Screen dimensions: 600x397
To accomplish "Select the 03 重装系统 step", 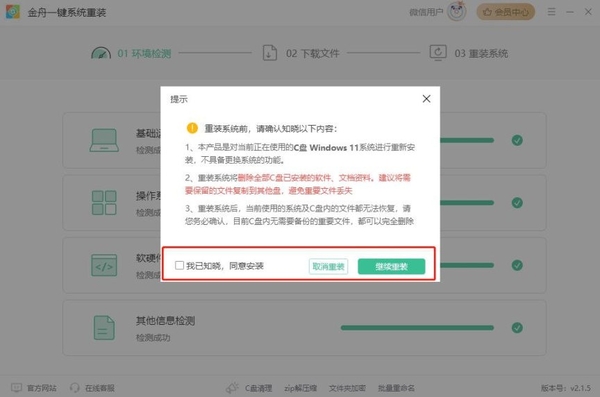I will (469, 53).
